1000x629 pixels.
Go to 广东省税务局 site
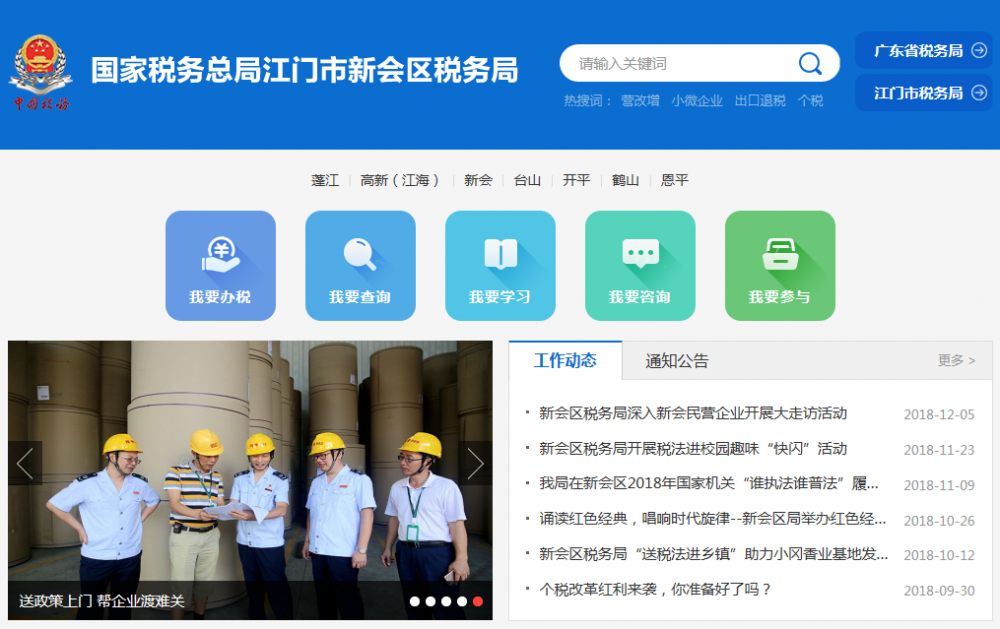pos(923,51)
